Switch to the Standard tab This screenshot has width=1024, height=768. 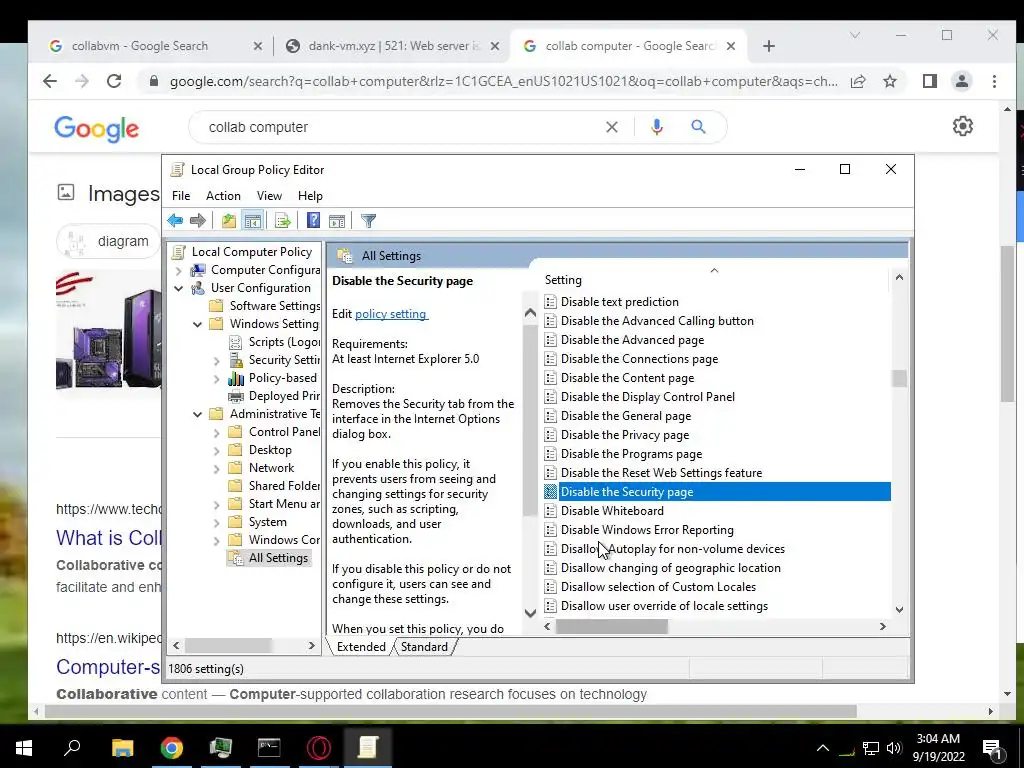[x=424, y=647]
